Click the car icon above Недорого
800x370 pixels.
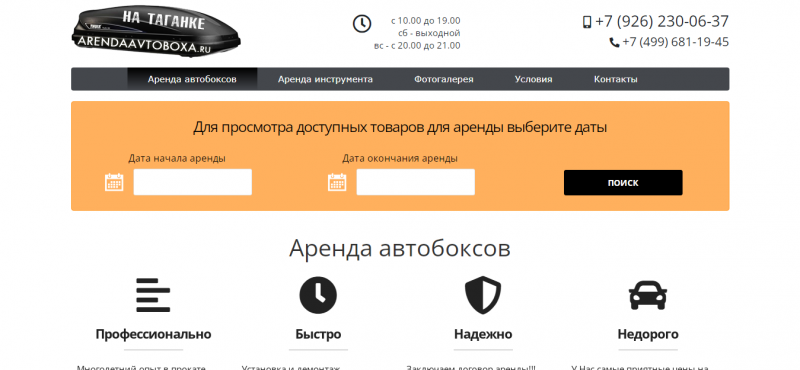tap(647, 295)
